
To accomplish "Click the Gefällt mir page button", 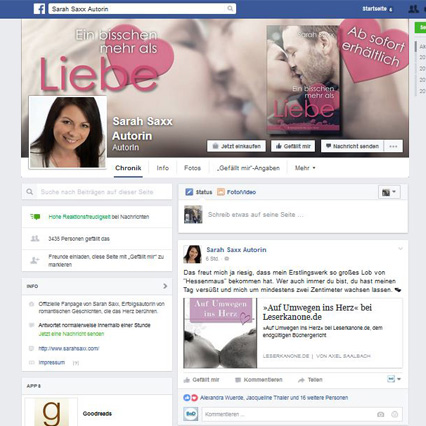I will [293, 146].
